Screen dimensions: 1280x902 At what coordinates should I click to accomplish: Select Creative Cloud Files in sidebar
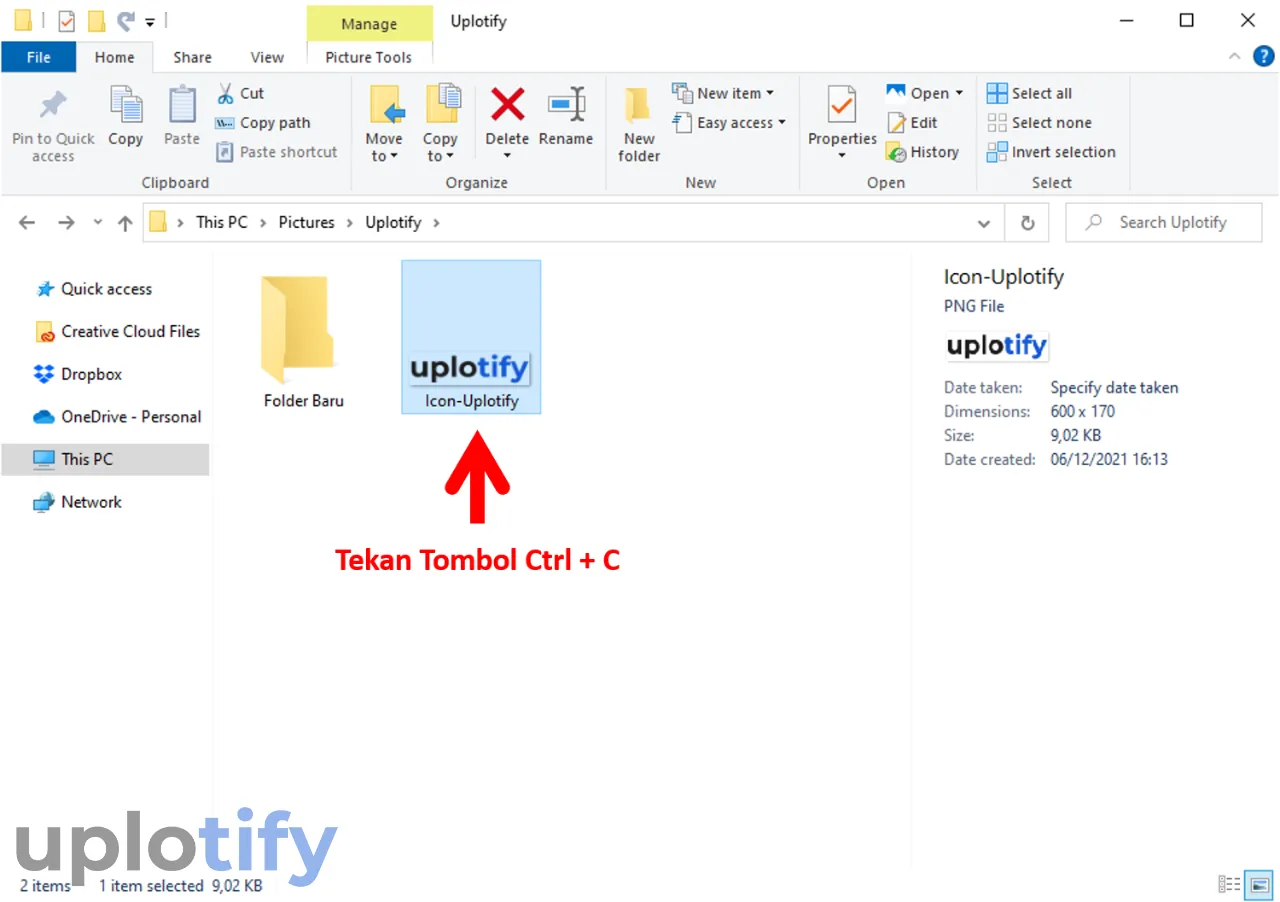tap(117, 331)
